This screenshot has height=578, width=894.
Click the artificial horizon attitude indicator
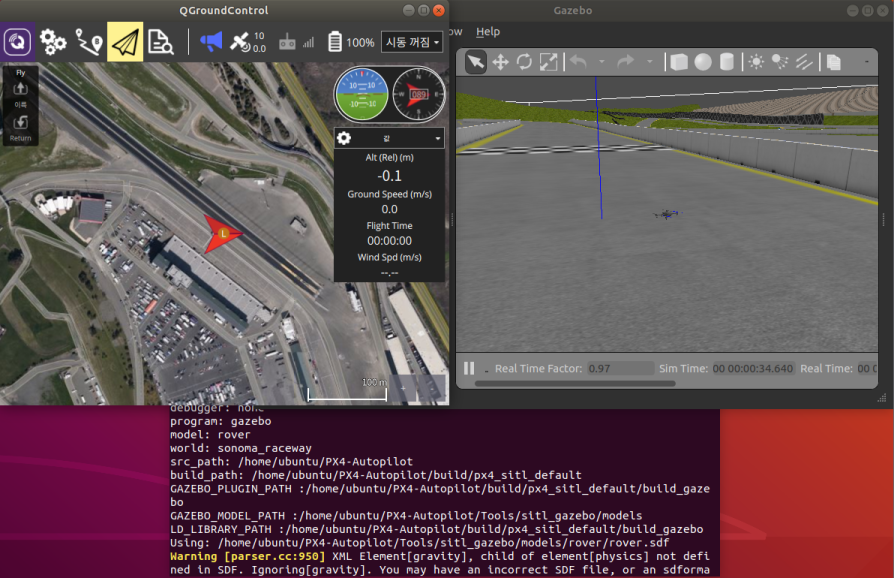tap(361, 95)
